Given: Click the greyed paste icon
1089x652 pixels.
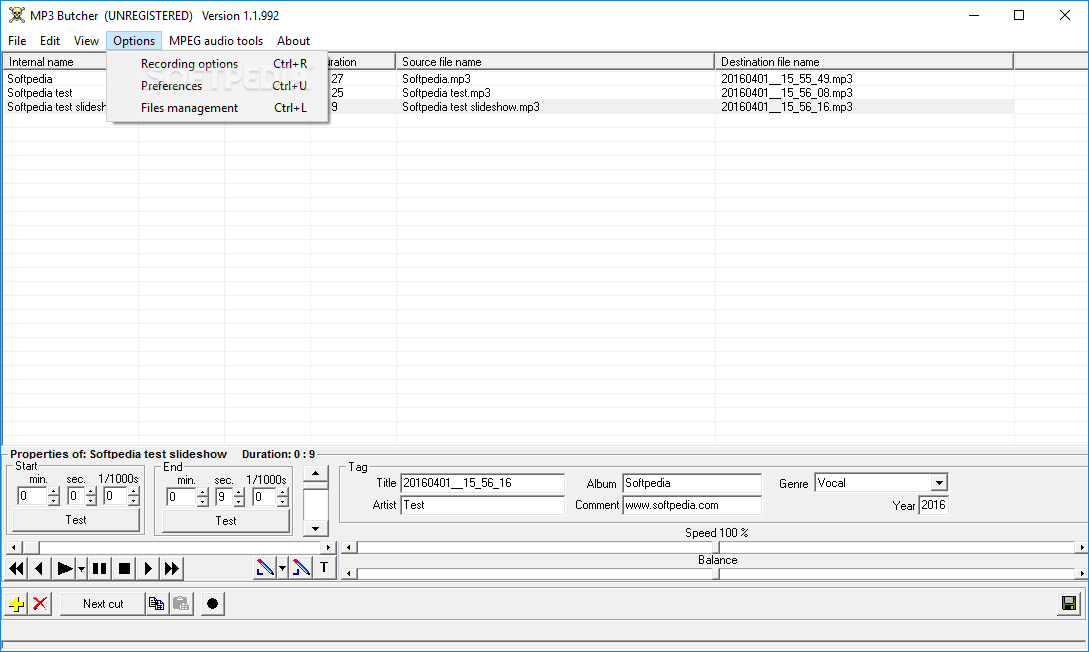Looking at the screenshot, I should point(181,604).
